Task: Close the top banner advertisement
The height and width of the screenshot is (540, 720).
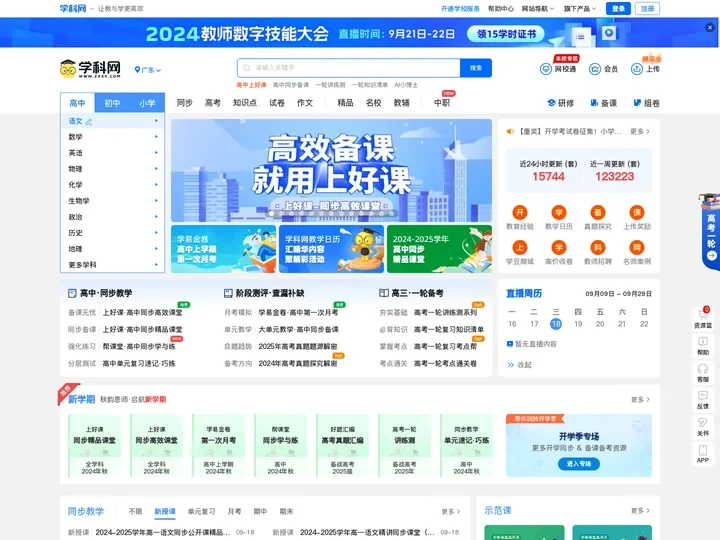Action: click(709, 28)
